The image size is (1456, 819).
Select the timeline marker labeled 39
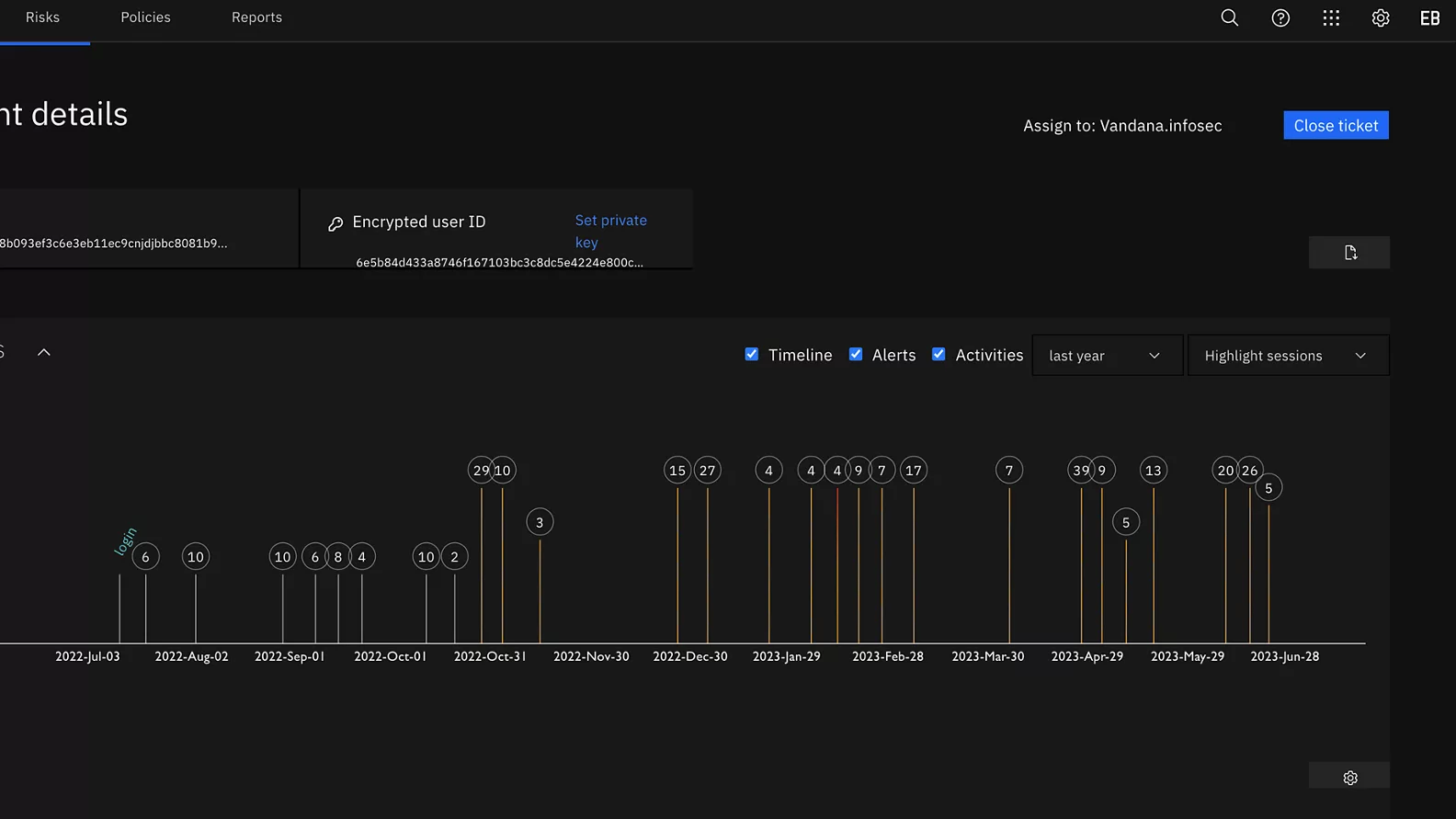pos(1080,471)
